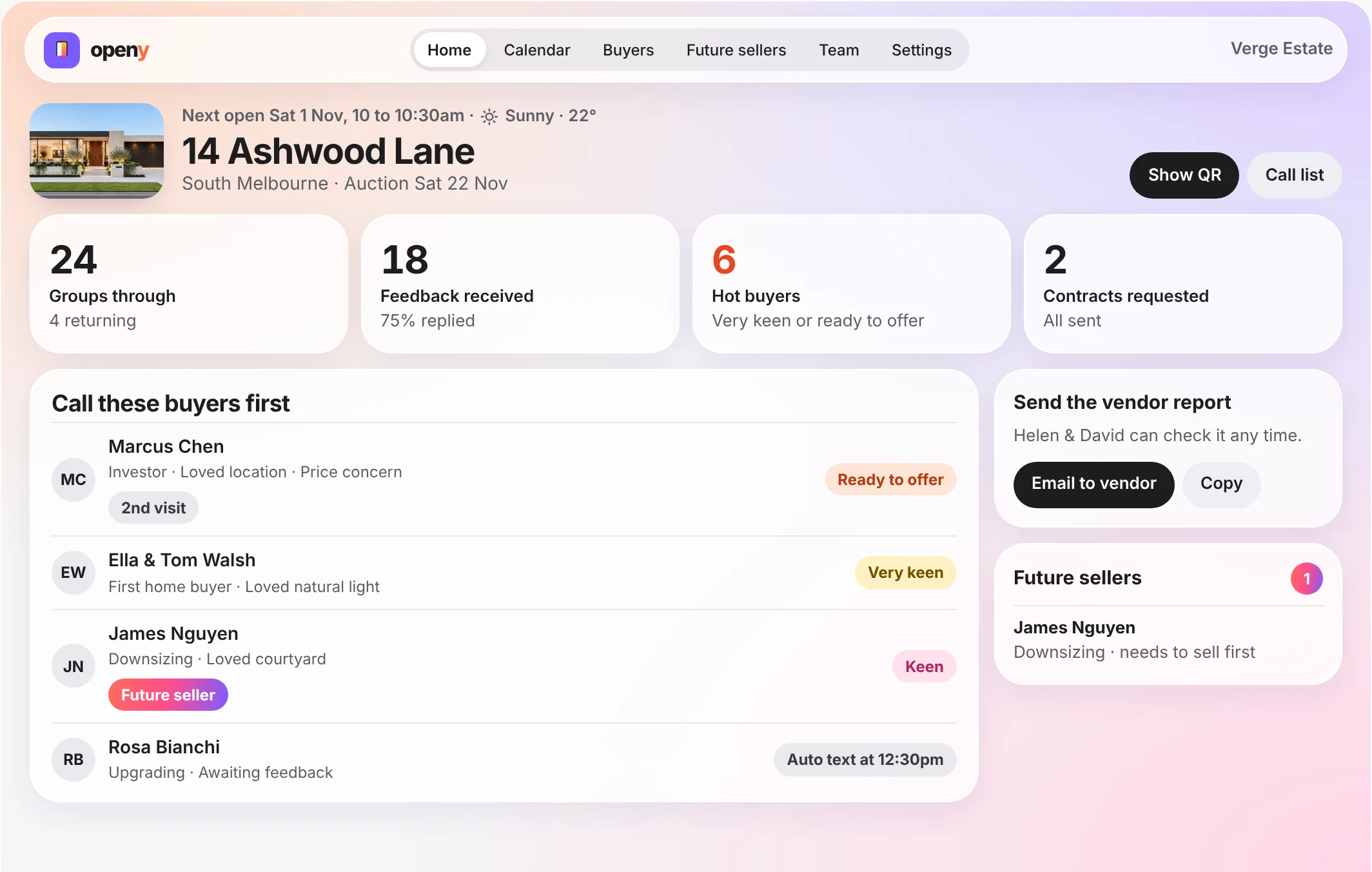Click the Keen status pill
This screenshot has height=872, width=1372.
coord(924,666)
